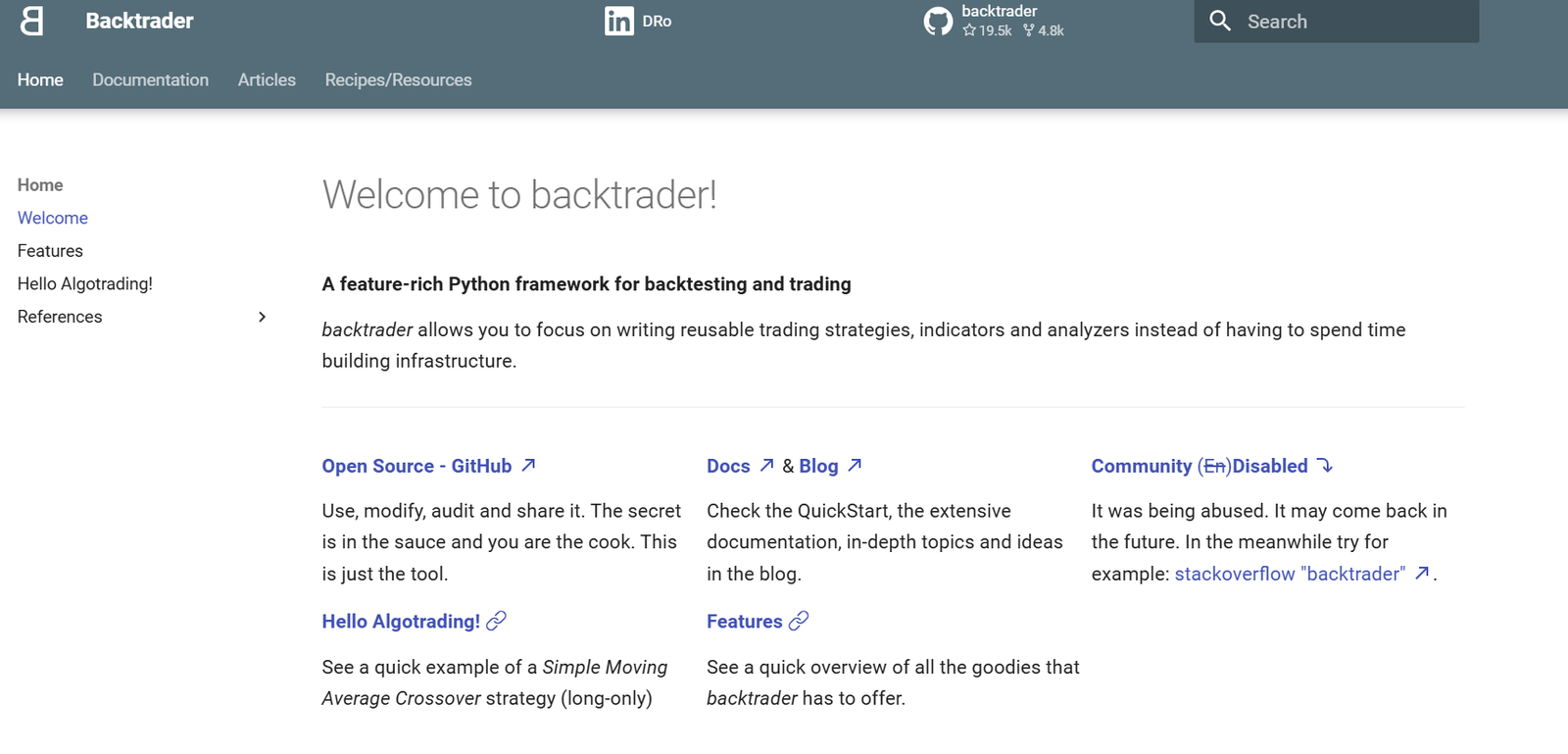Open the Articles tab

[267, 80]
